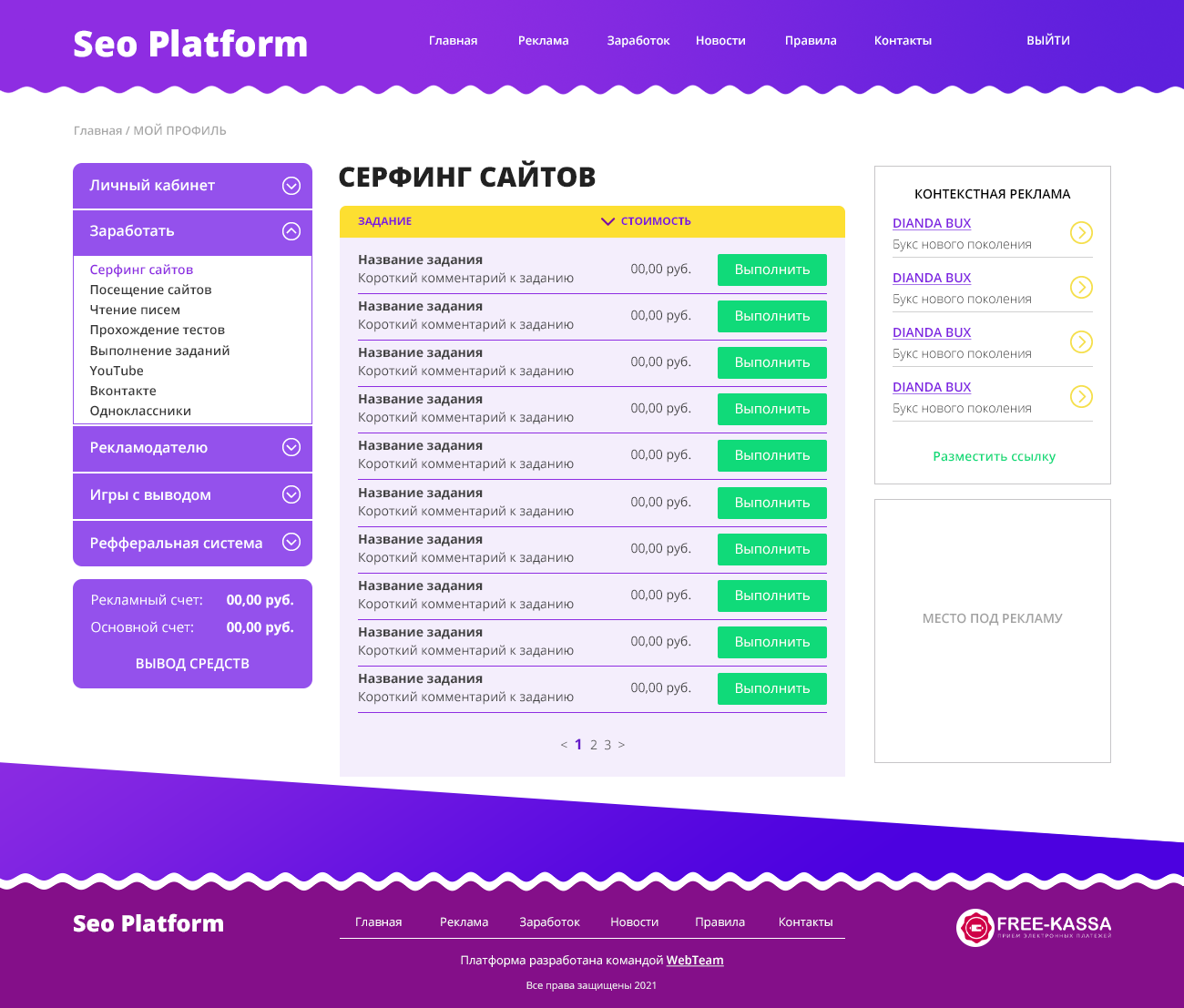
Task: Click Выполнить for the third task
Action: [x=772, y=362]
